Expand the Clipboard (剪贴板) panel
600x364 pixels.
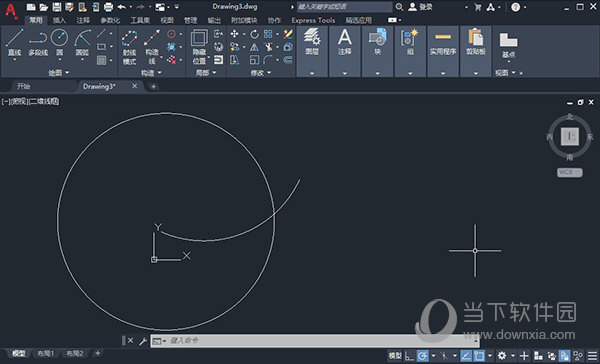pyautogui.click(x=476, y=73)
